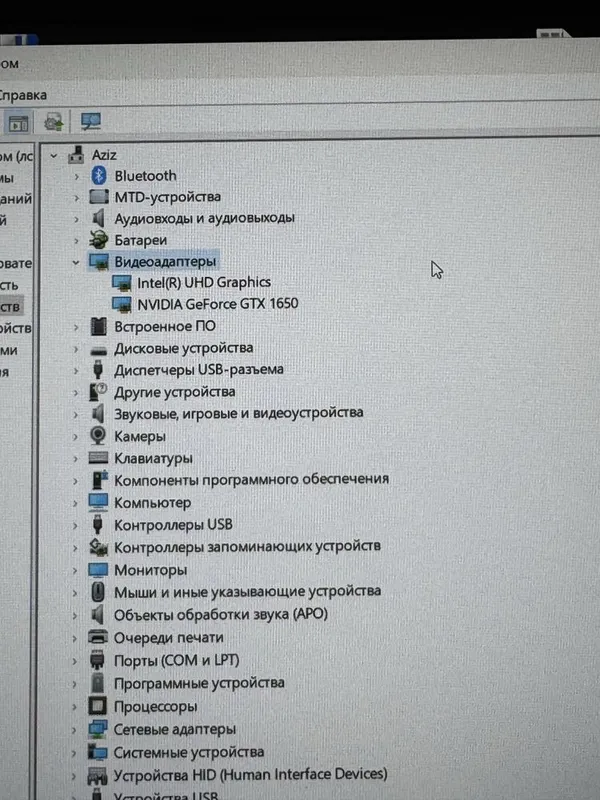Screen dimensions: 600x800
Task: Click the Порты (COM и LPT) port icon
Action: (97, 660)
